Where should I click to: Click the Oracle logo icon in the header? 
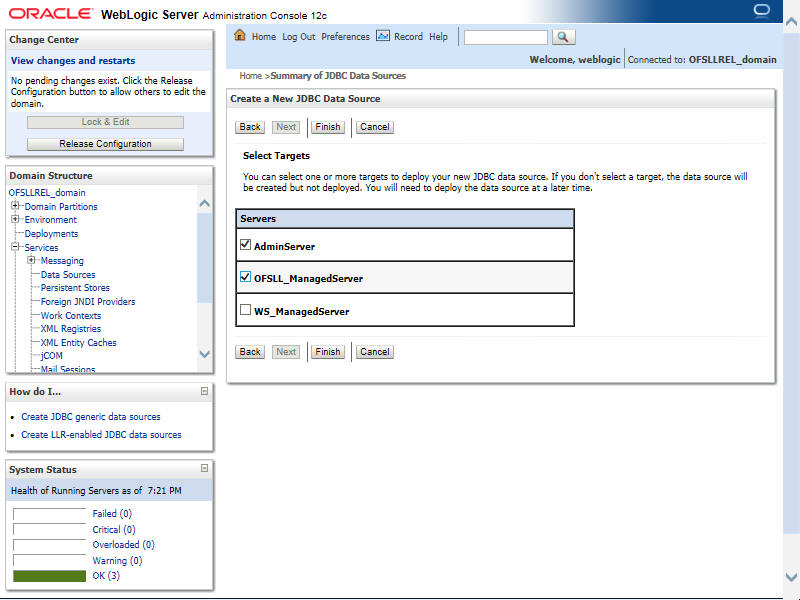[x=762, y=11]
